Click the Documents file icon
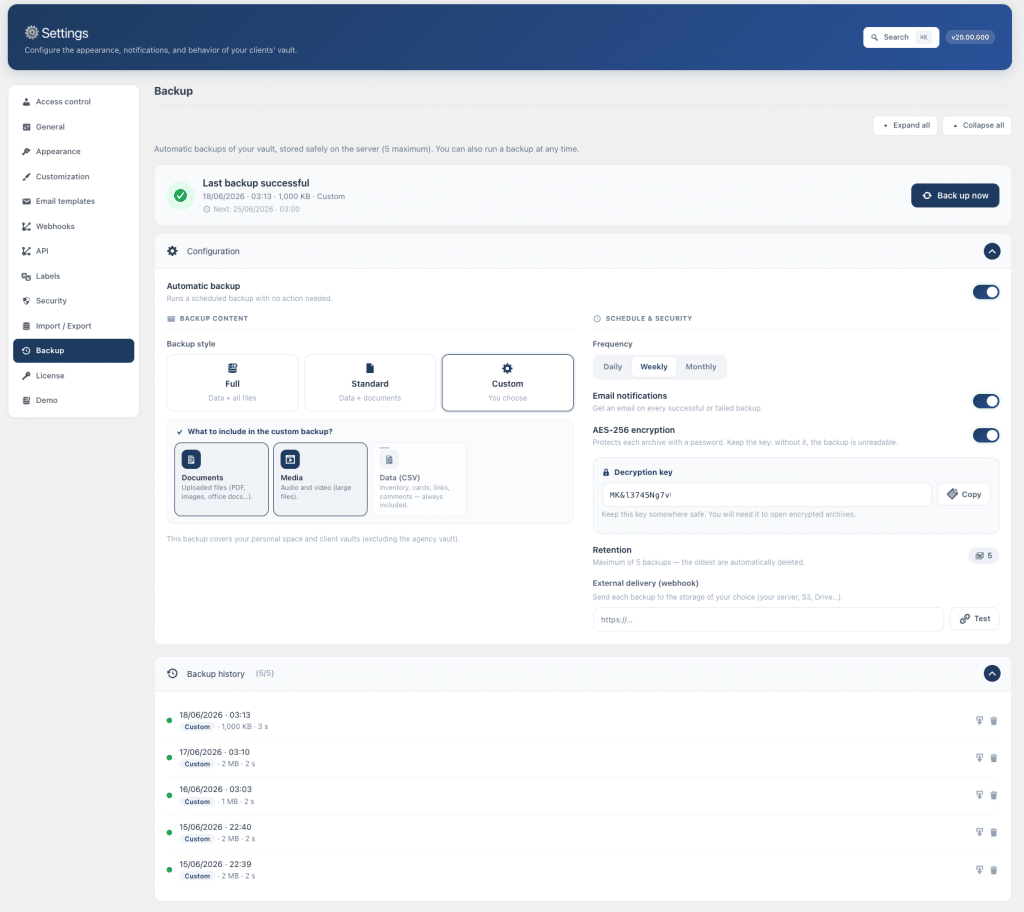 coord(191,459)
